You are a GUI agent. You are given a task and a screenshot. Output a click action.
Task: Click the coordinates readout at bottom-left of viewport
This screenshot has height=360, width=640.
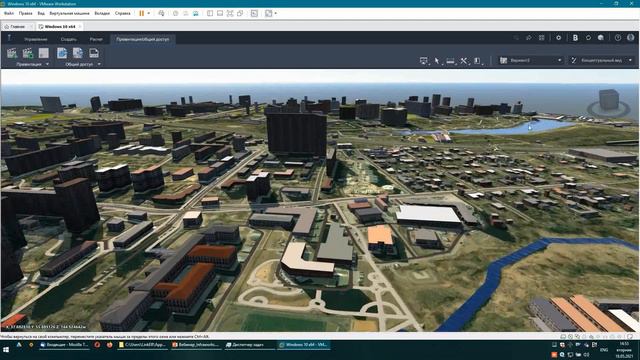click(46, 327)
